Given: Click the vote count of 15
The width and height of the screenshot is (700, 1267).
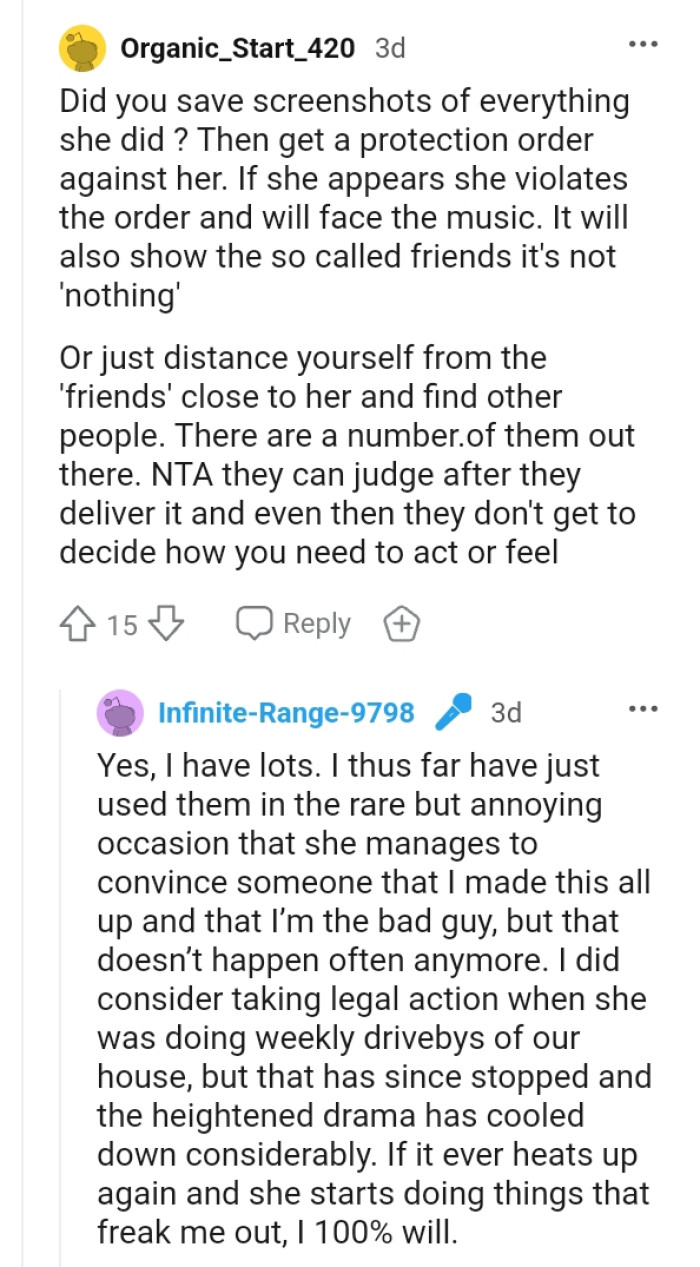Looking at the screenshot, I should 122,626.
